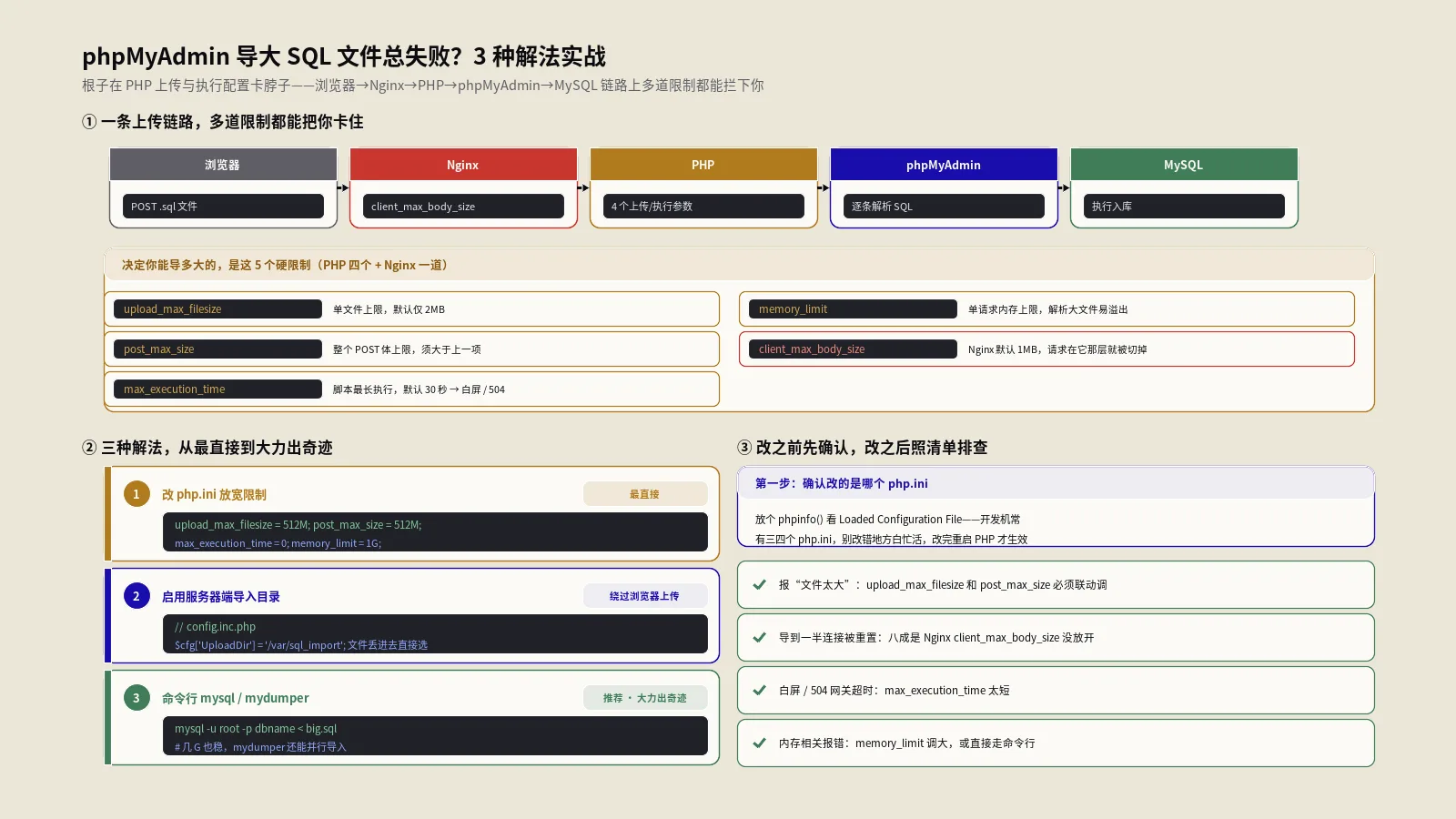Click the 浏览器 card header

(x=223, y=165)
